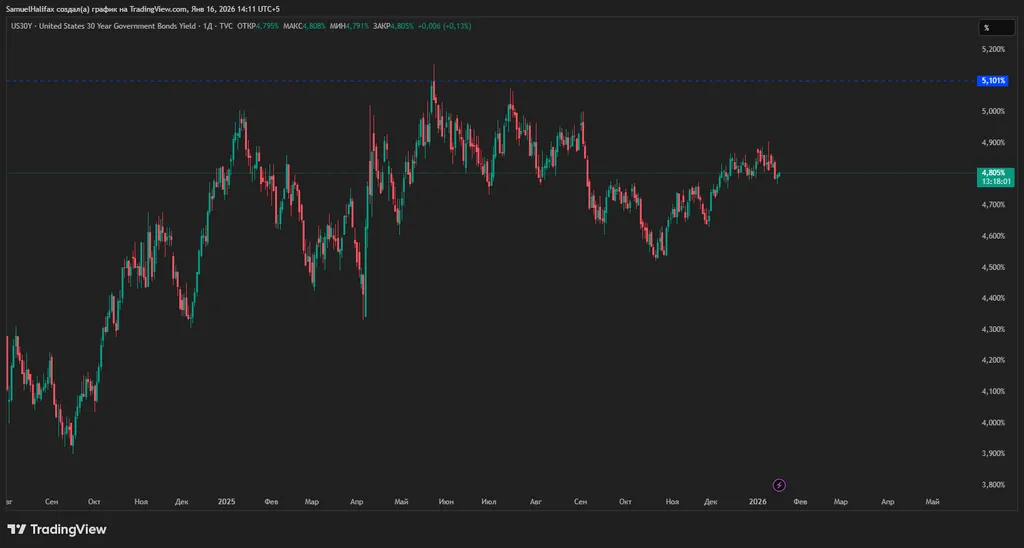Open the US30Y symbol title
The height and width of the screenshot is (548, 1024).
(x=20, y=26)
